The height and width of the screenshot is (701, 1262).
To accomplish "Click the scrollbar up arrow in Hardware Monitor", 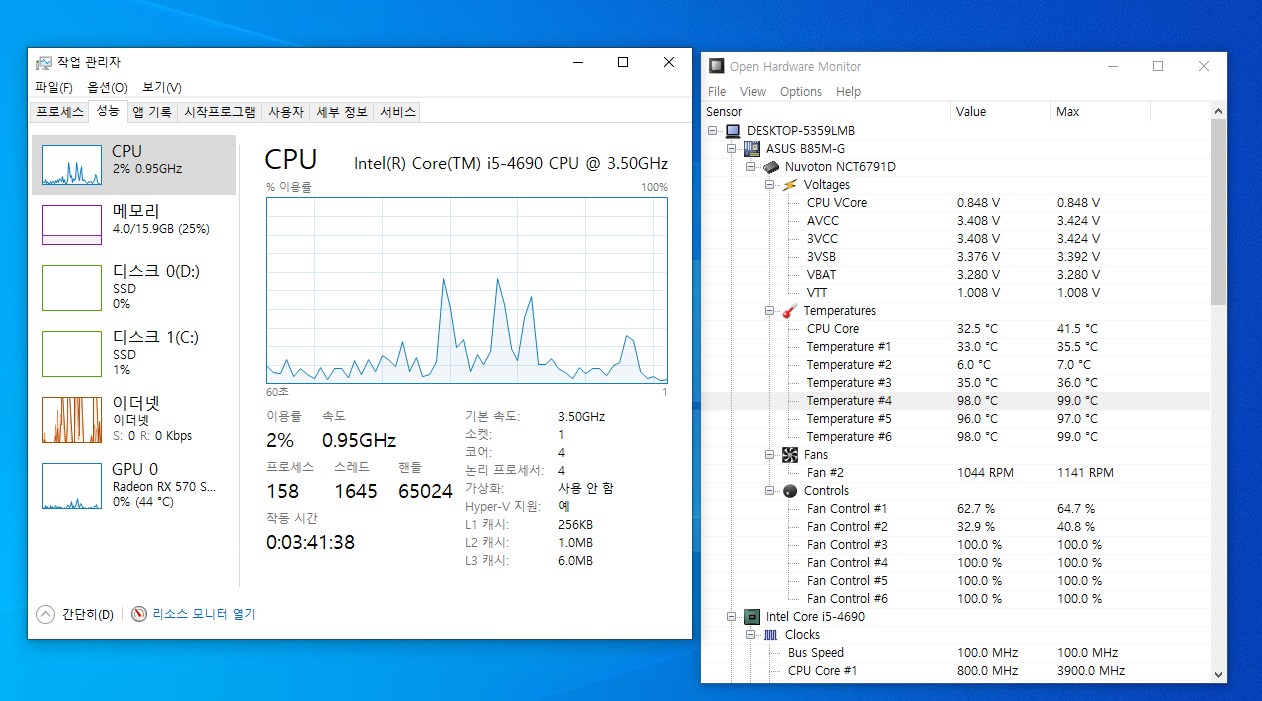I will pos(1218,110).
